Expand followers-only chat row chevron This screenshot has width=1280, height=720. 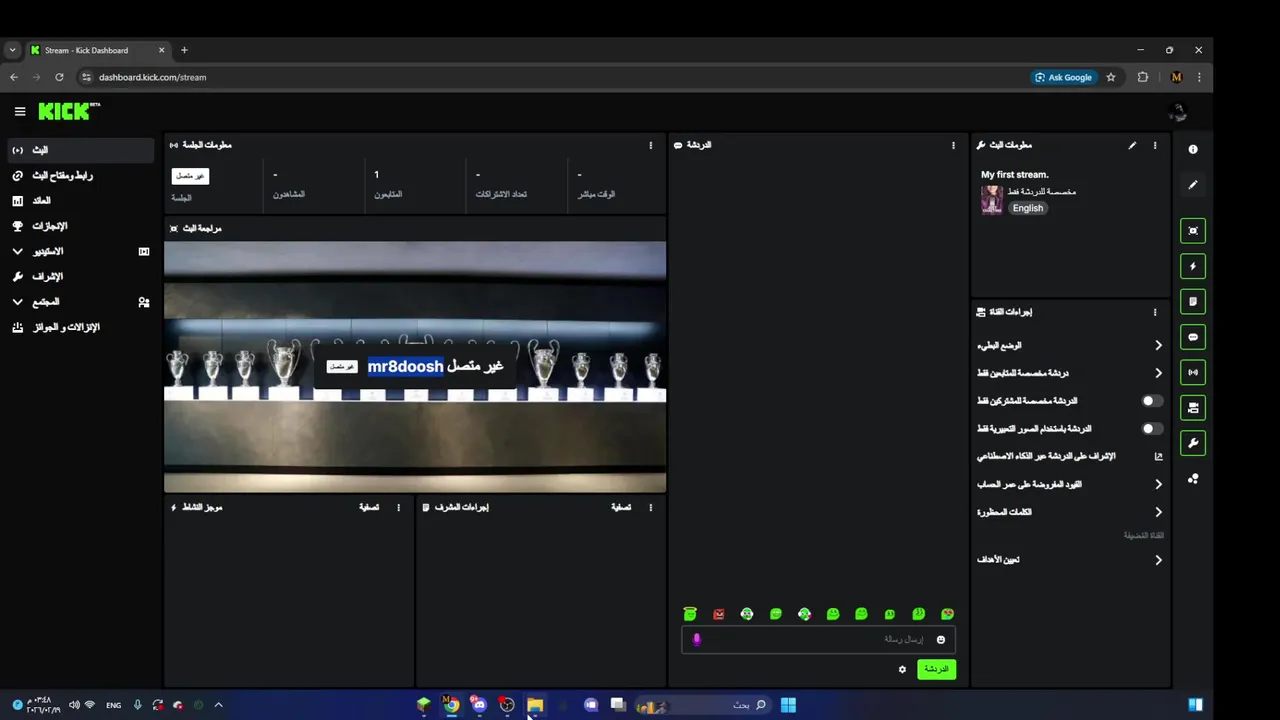click(x=1158, y=373)
